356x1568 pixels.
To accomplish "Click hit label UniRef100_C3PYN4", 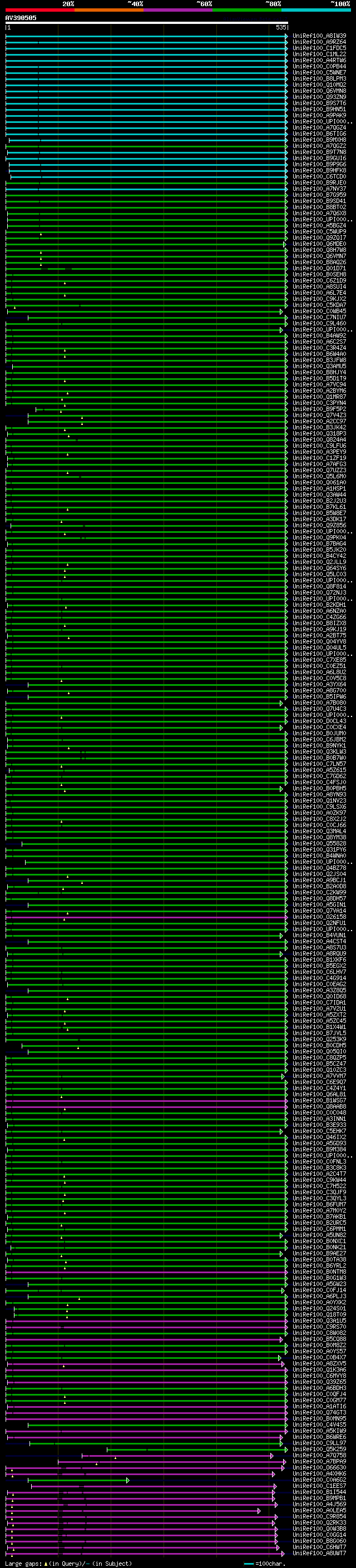I will (319, 403).
